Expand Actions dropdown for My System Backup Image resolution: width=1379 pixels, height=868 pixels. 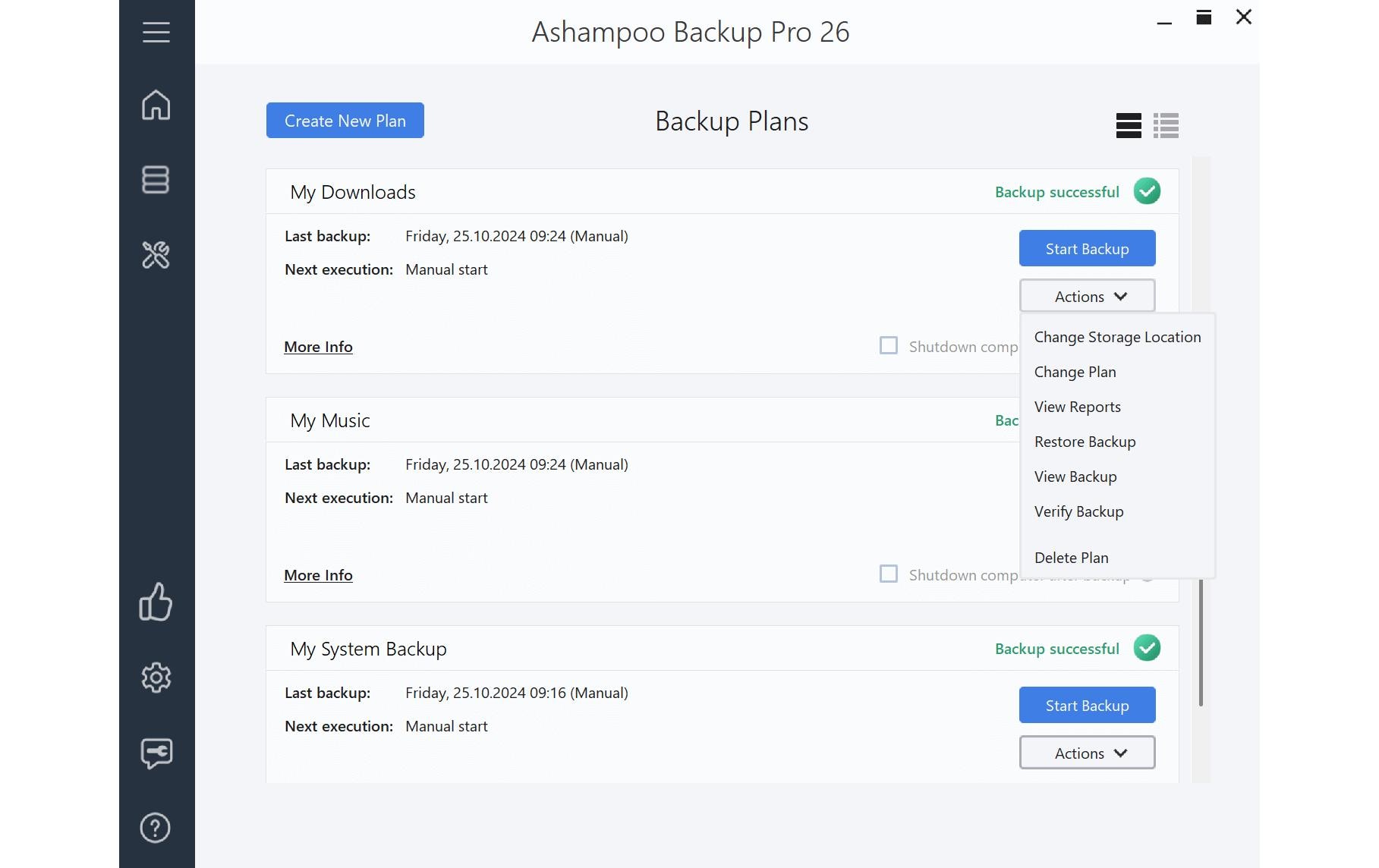tap(1087, 753)
